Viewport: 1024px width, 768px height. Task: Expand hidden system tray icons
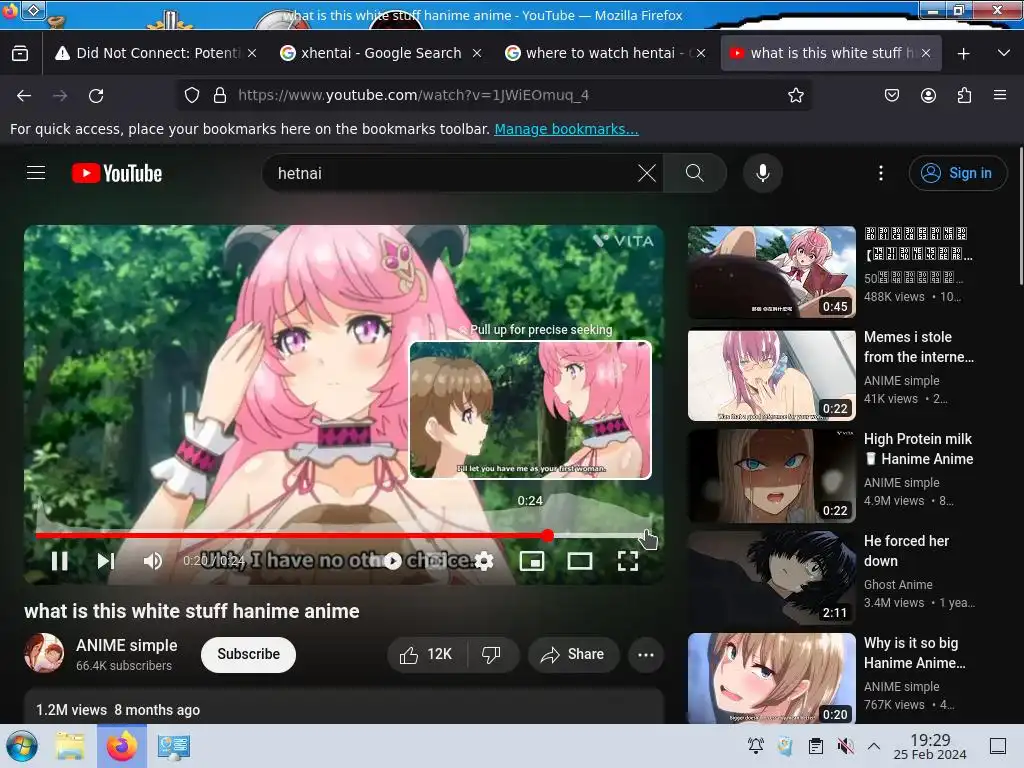coord(874,746)
